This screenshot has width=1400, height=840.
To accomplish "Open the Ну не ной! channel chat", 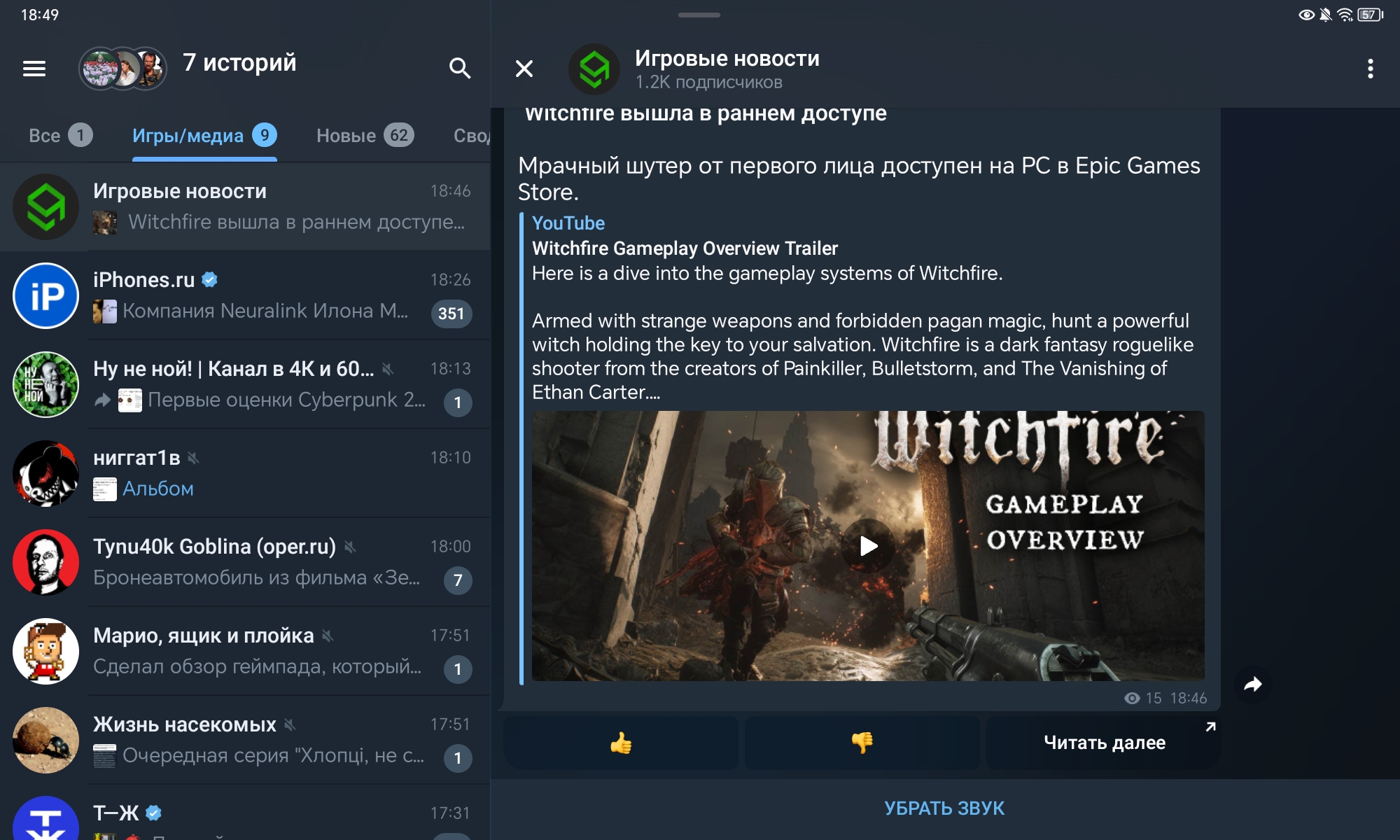I will coord(245,384).
